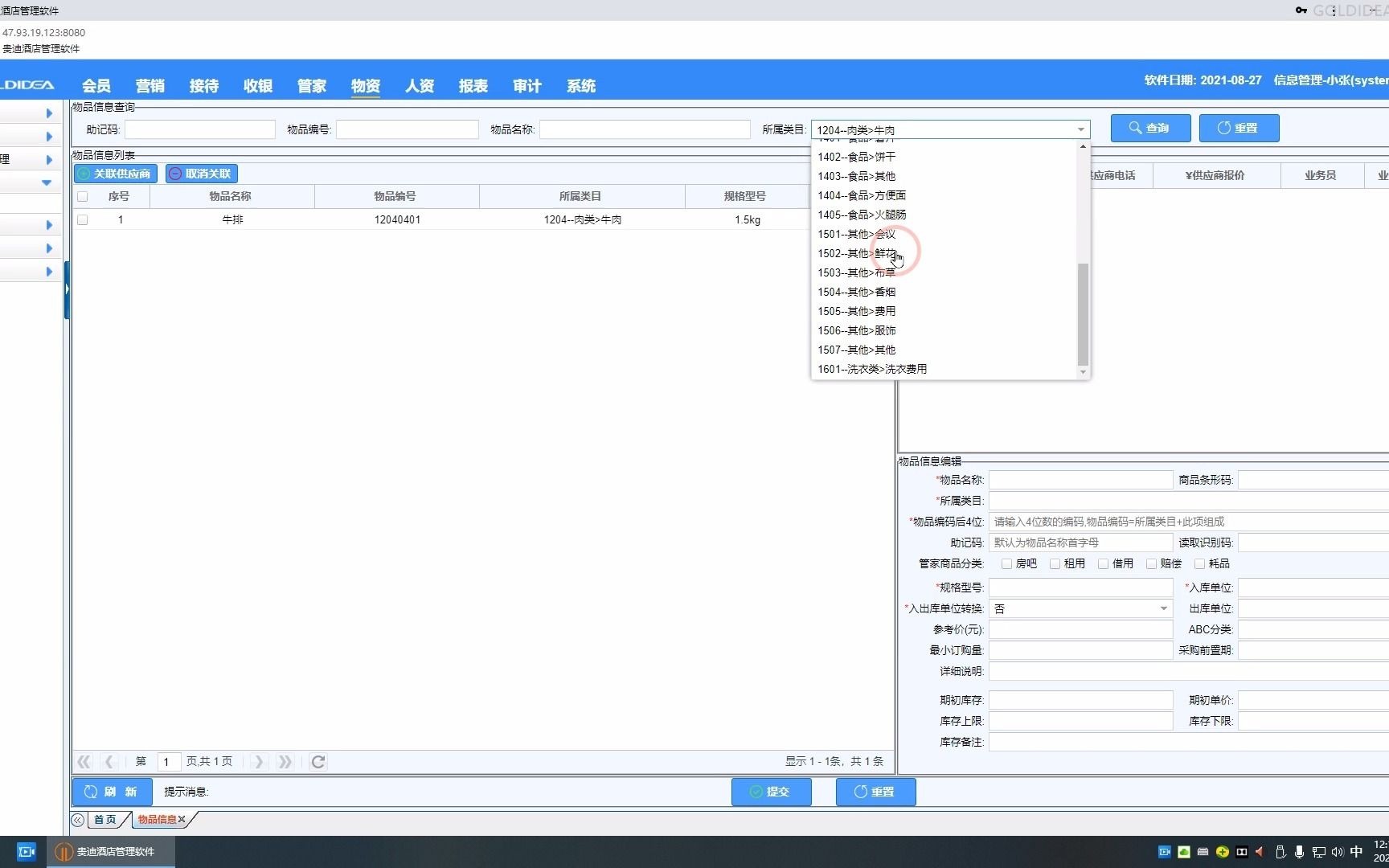
Task: Go to next page icon
Action: pyautogui.click(x=258, y=761)
